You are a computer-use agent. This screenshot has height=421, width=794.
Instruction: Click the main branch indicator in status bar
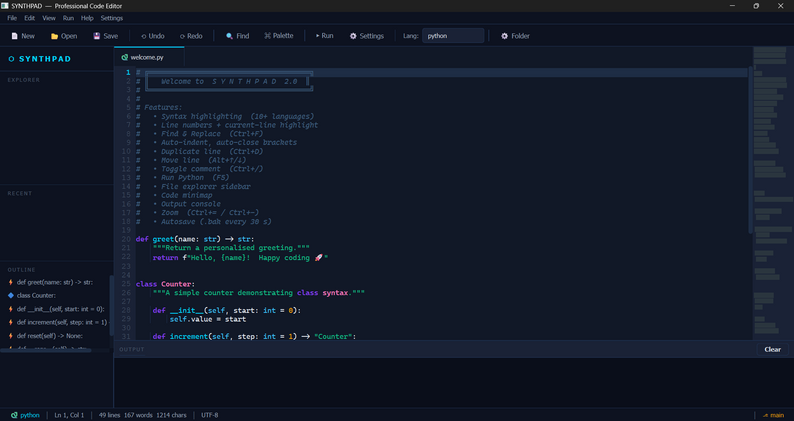(773, 415)
